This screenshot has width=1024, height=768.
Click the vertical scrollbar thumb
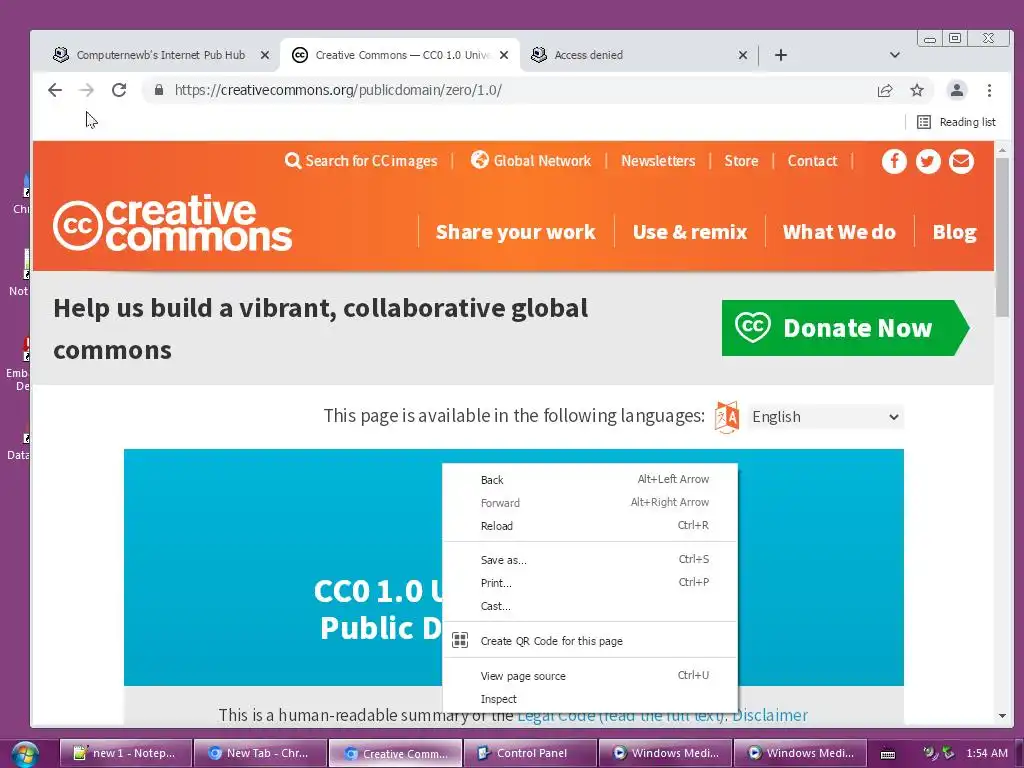[x=1002, y=238]
